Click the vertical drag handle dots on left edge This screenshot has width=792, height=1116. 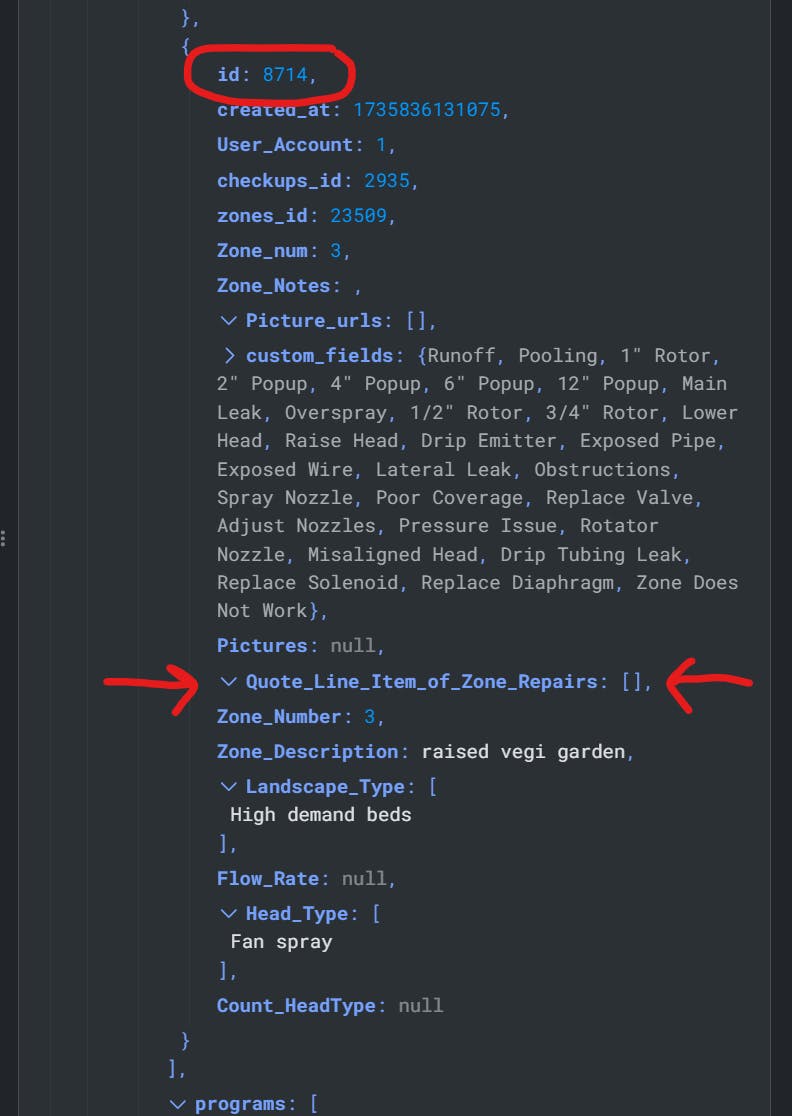click(4, 538)
